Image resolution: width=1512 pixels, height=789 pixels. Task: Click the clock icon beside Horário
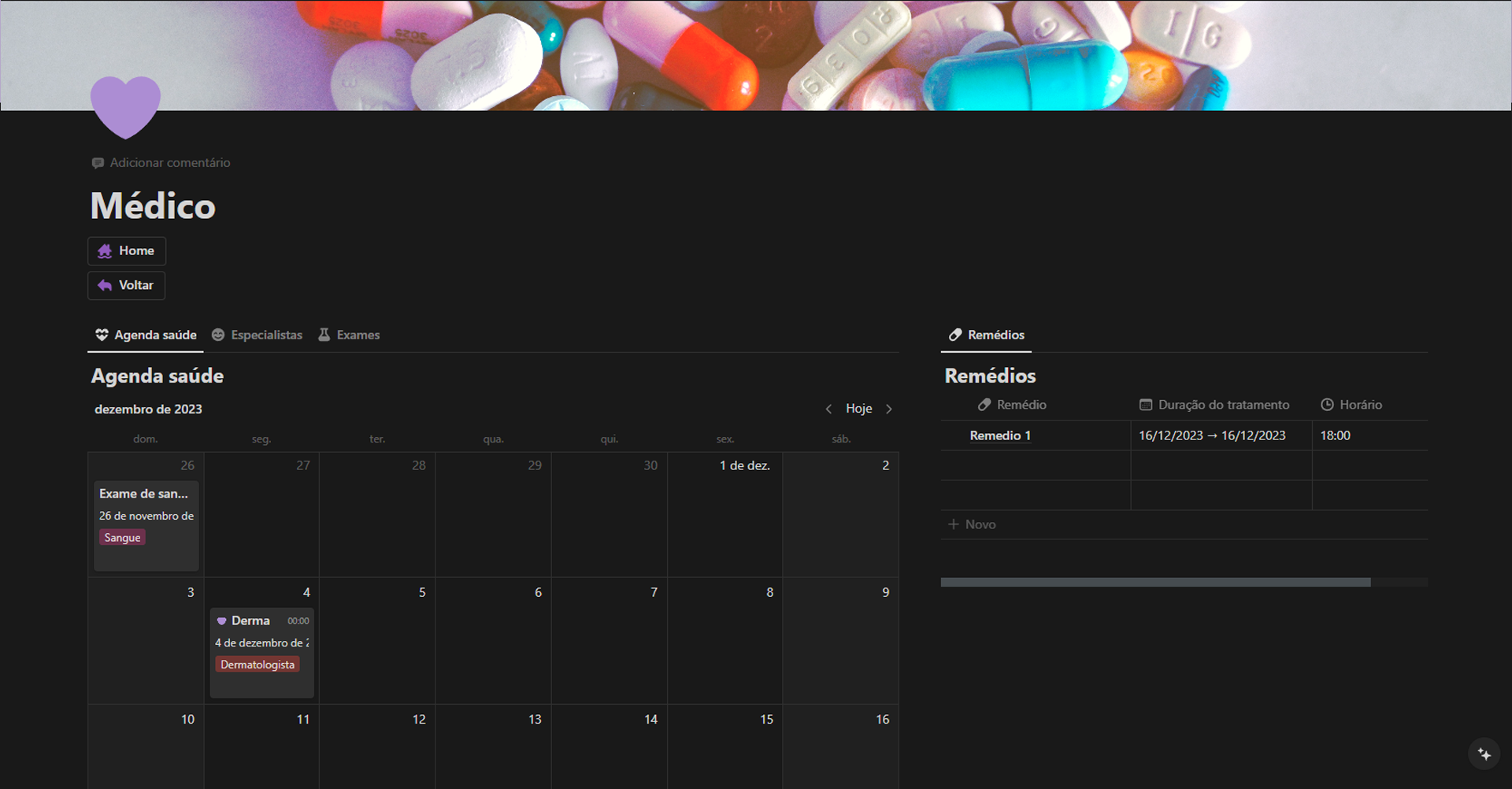coord(1327,405)
